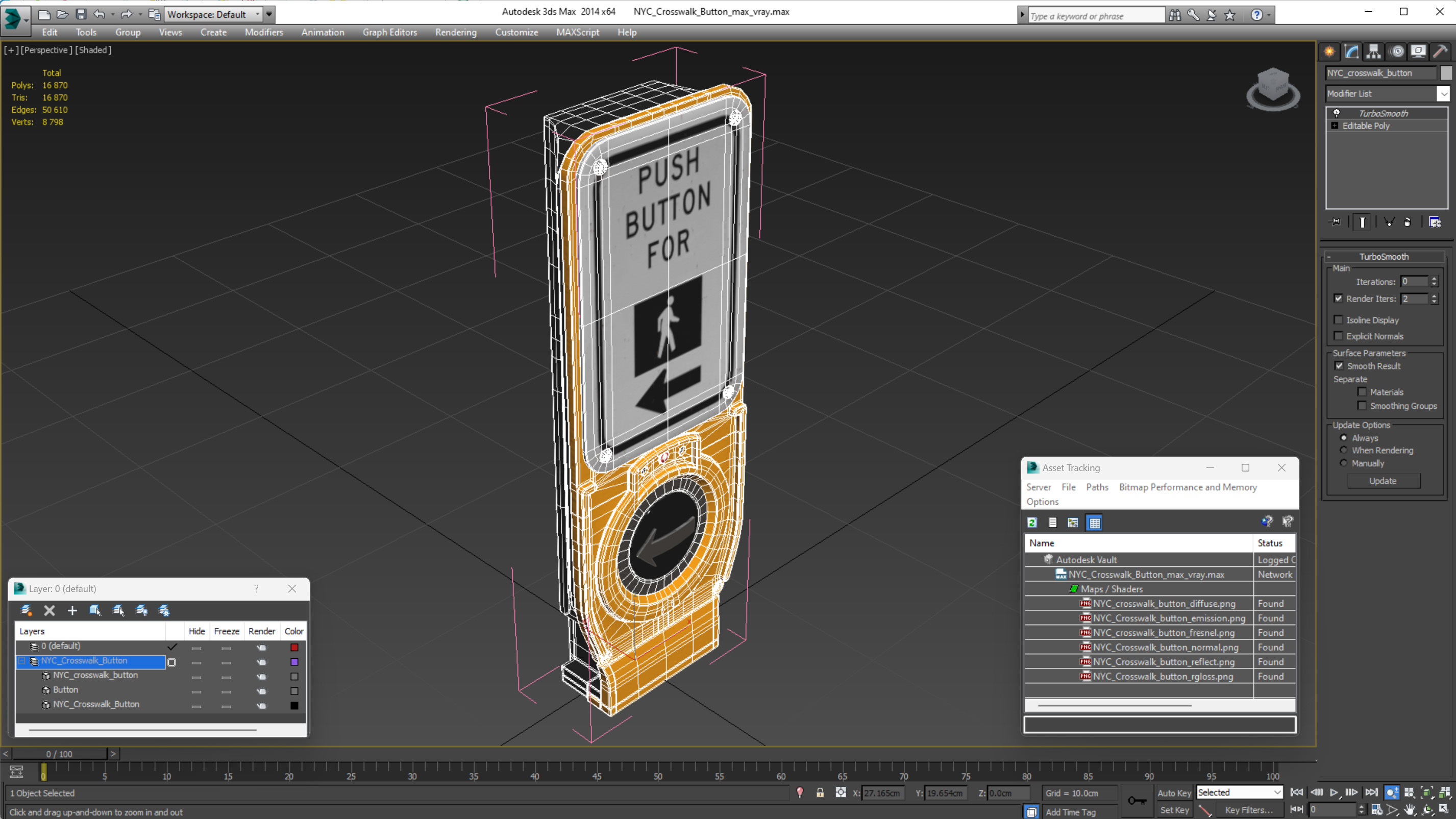Click the Undo arrow icon

click(99, 14)
